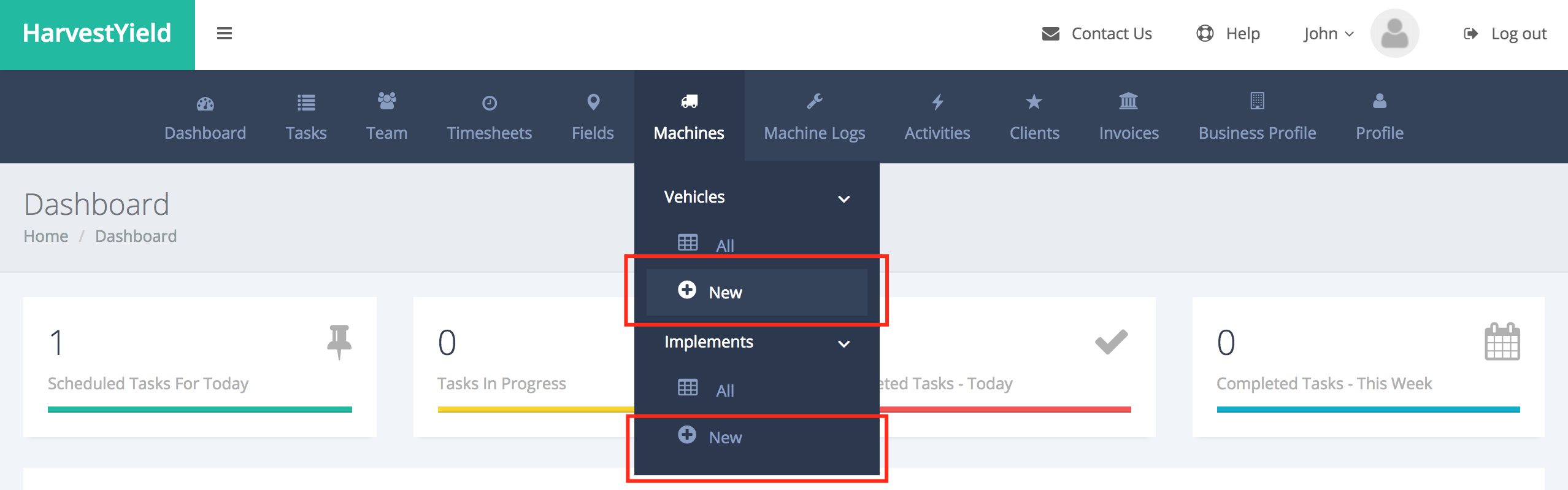The width and height of the screenshot is (1568, 490).
Task: Click the hamburger menu toggle icon
Action: tap(225, 33)
